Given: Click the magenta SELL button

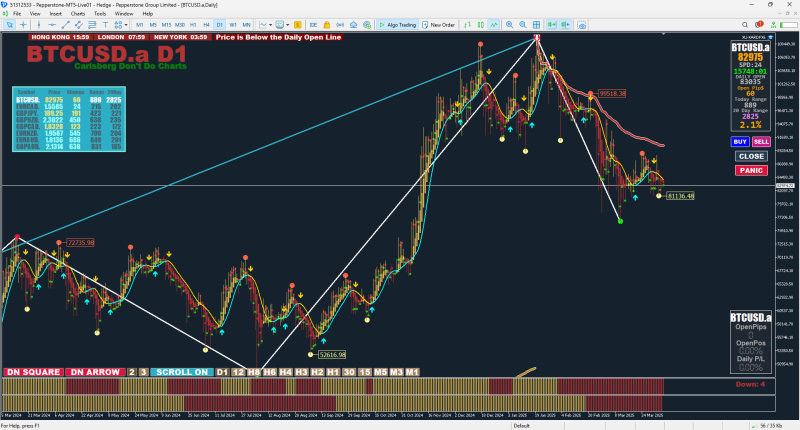Looking at the screenshot, I should pyautogui.click(x=761, y=142).
